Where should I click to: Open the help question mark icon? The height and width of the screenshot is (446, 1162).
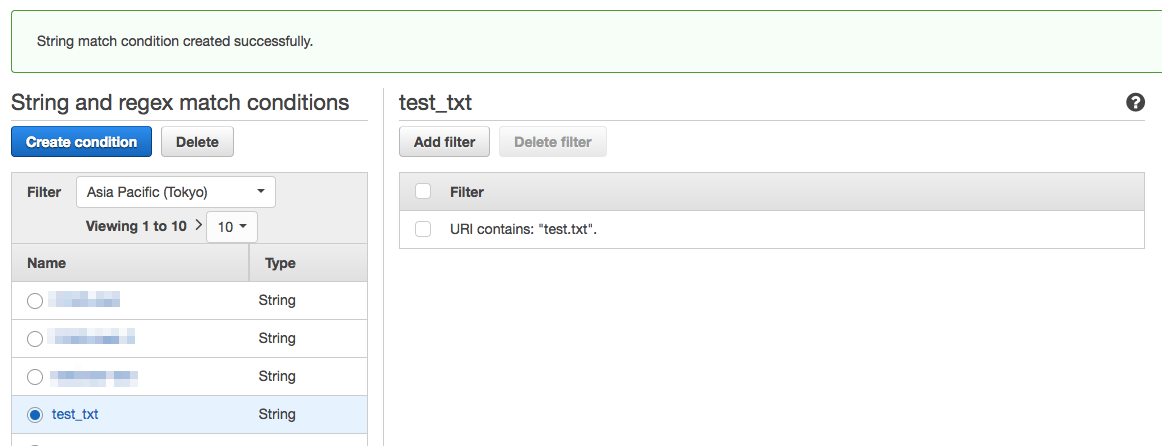pyautogui.click(x=1135, y=102)
